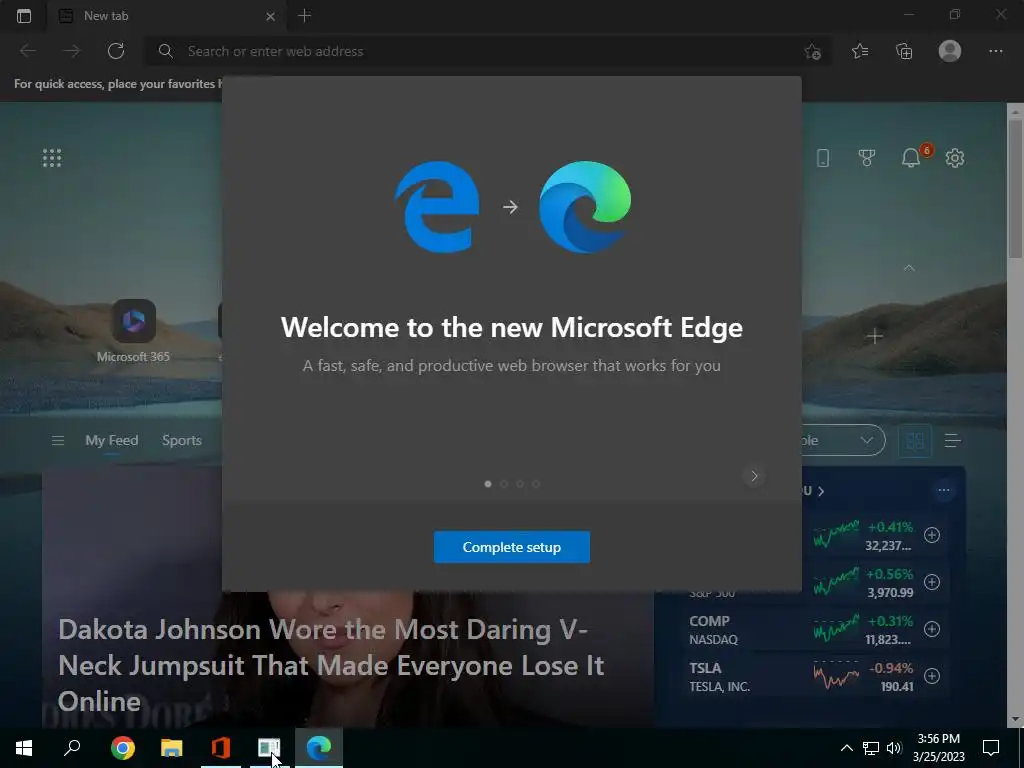This screenshot has height=768, width=1024.
Task: Select the second welcome page dot
Action: pos(504,484)
